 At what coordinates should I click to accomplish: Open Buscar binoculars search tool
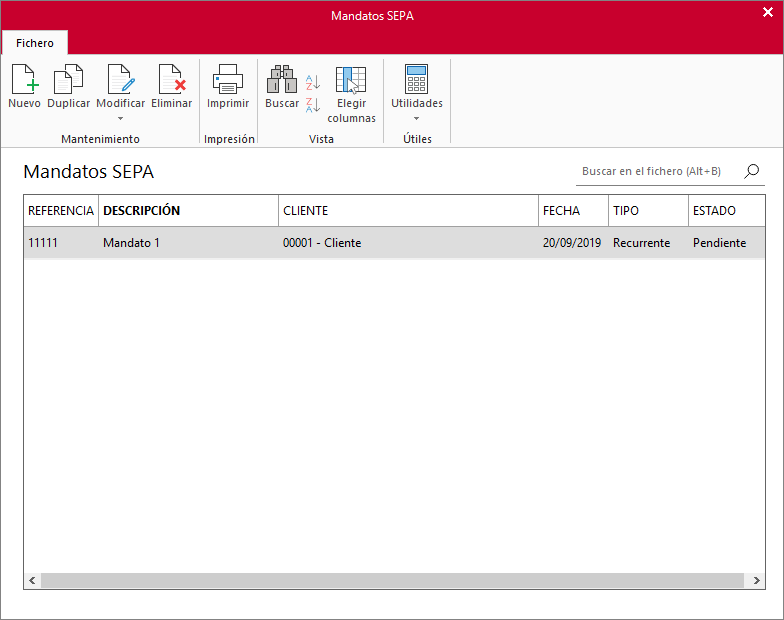pos(282,80)
